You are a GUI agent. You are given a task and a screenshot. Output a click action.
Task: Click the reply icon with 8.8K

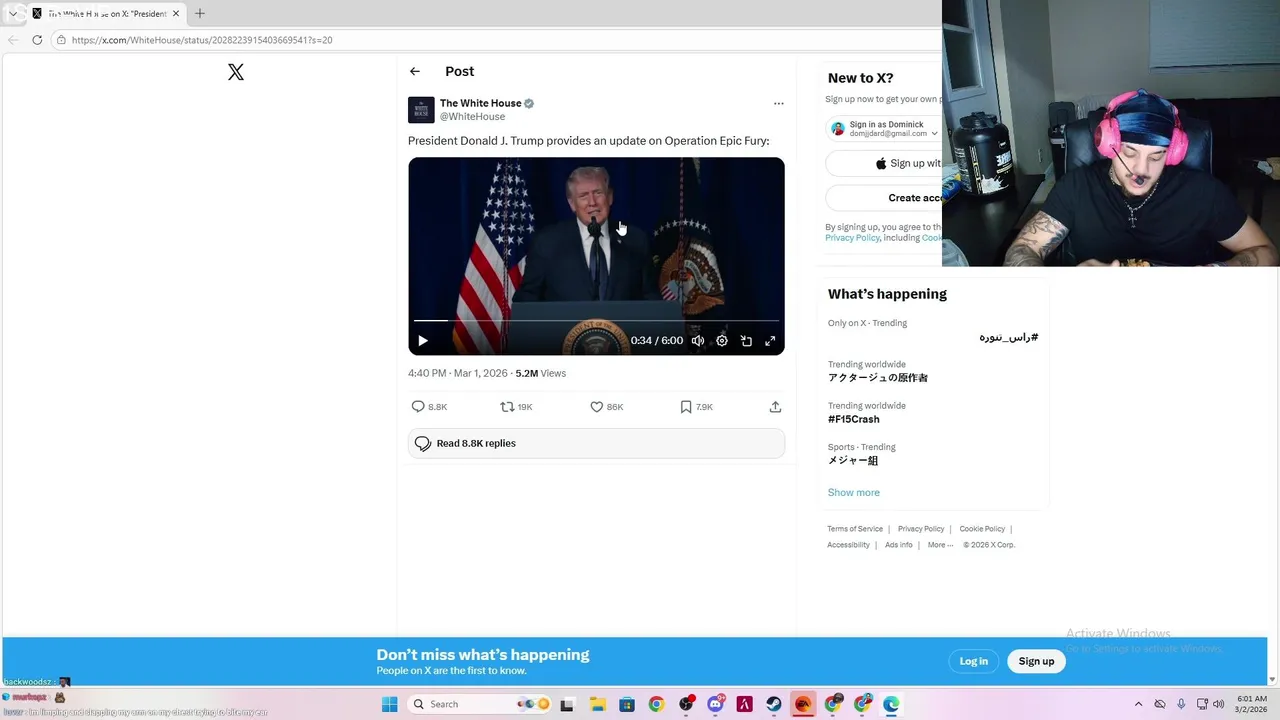418,407
